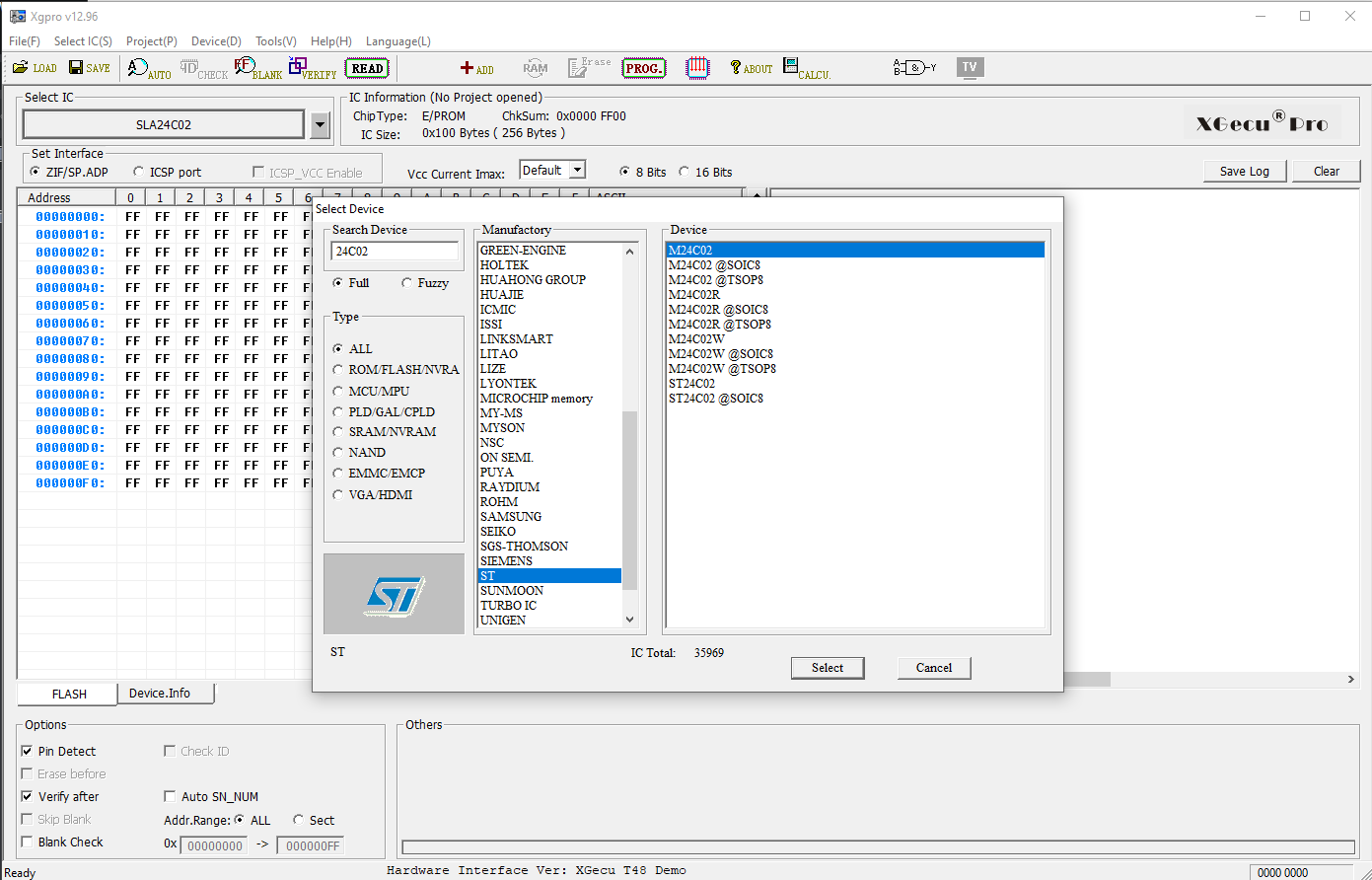
Task: Click the Select button in dialog
Action: [828, 668]
